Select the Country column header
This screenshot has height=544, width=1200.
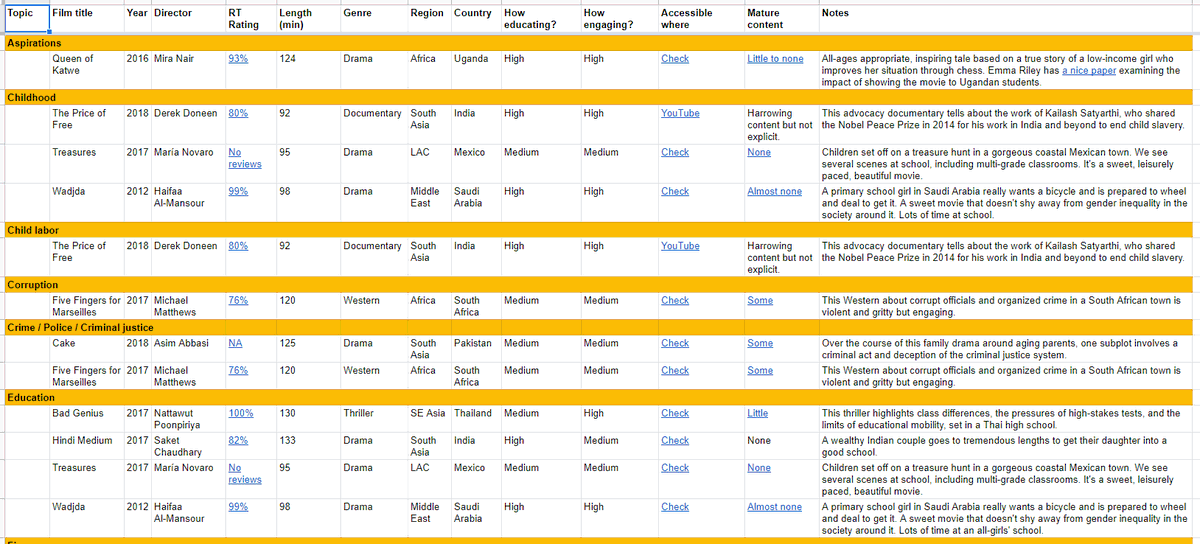pos(475,19)
